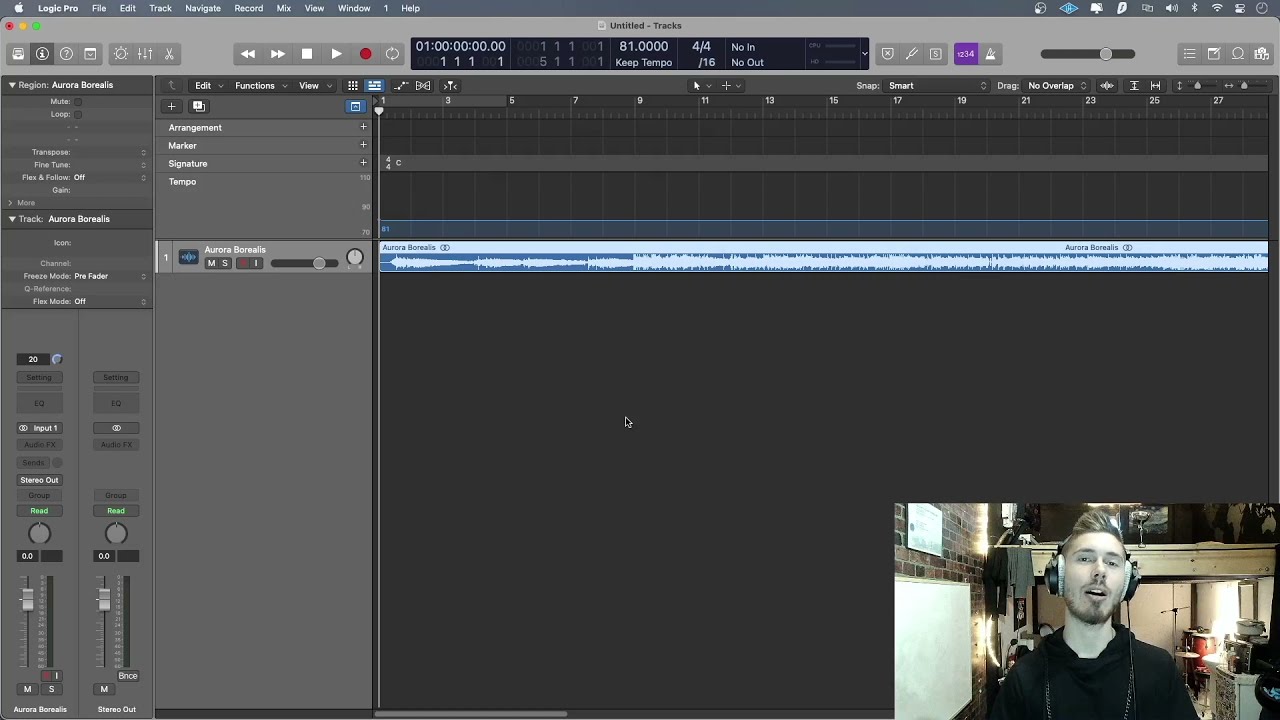Click the Rewind transport button

(248, 54)
